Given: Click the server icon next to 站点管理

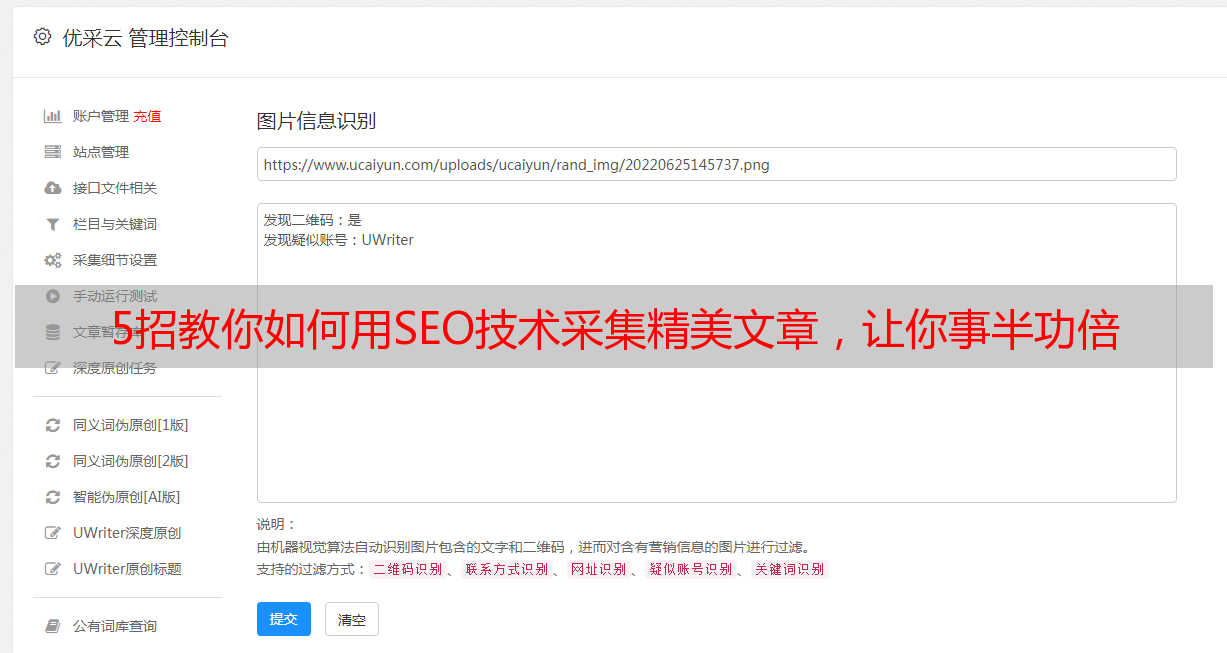Looking at the screenshot, I should (x=53, y=152).
